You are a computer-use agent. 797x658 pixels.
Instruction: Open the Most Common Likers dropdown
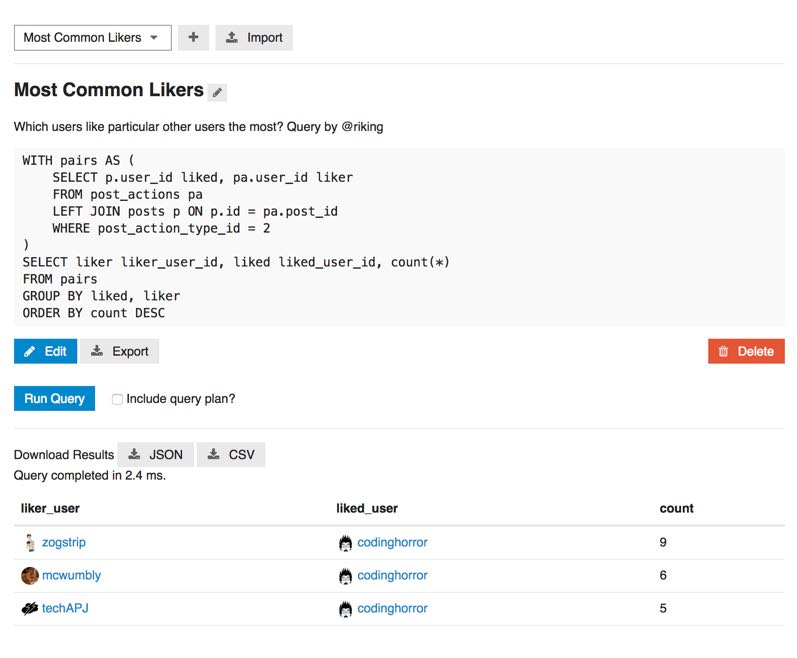click(92, 38)
